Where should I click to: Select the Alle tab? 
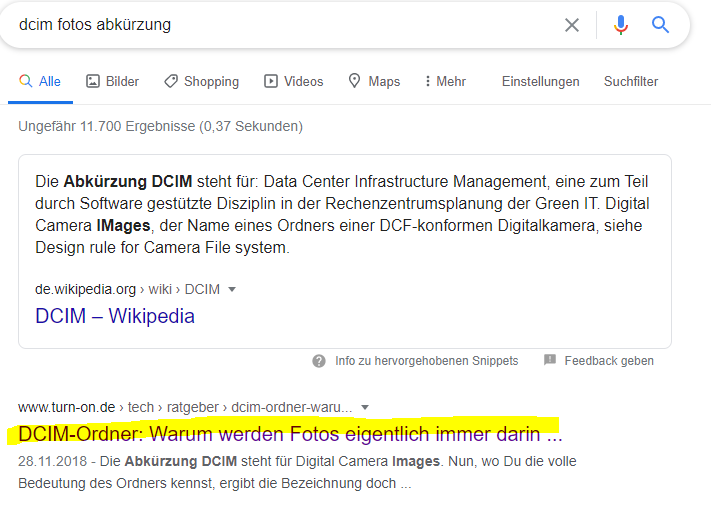click(40, 82)
